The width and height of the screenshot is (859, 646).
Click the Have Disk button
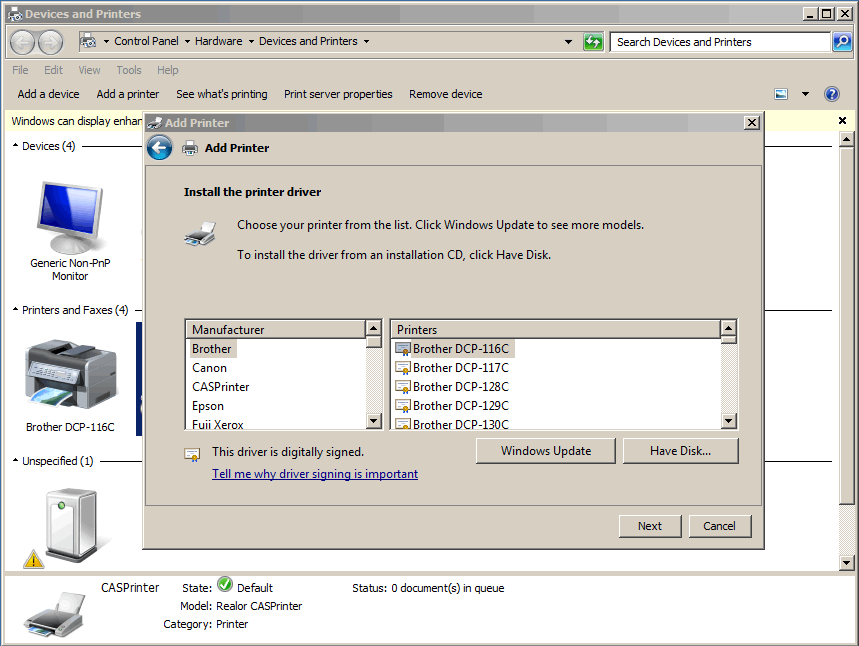680,451
